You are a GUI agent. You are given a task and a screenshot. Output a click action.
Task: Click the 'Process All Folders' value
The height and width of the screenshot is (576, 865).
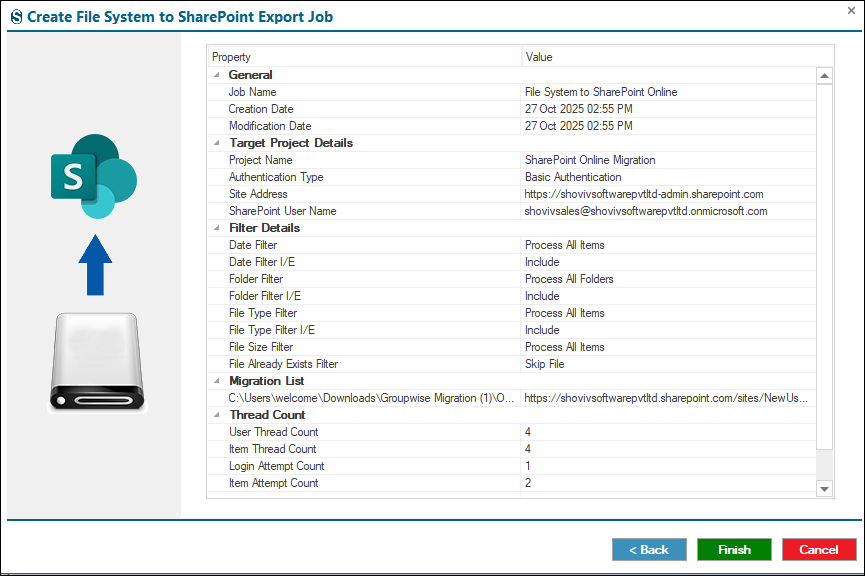pyautogui.click(x=569, y=279)
